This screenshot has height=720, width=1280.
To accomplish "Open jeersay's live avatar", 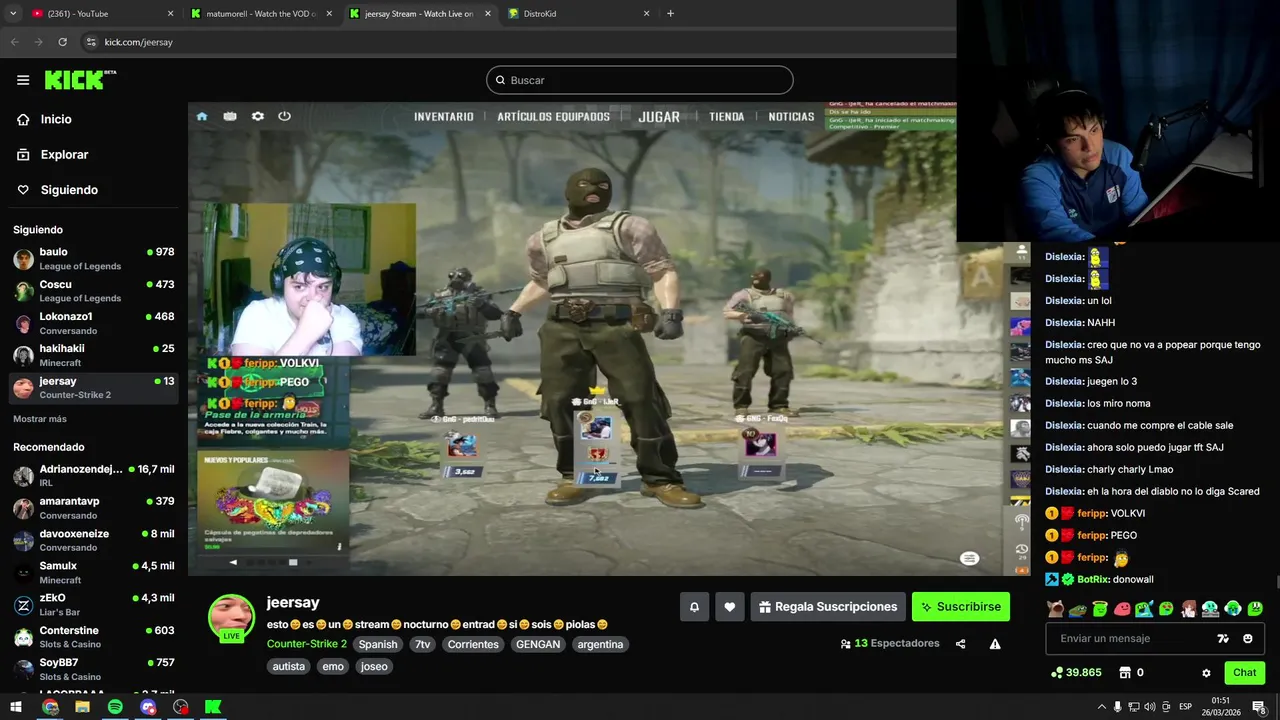I will click(x=231, y=618).
